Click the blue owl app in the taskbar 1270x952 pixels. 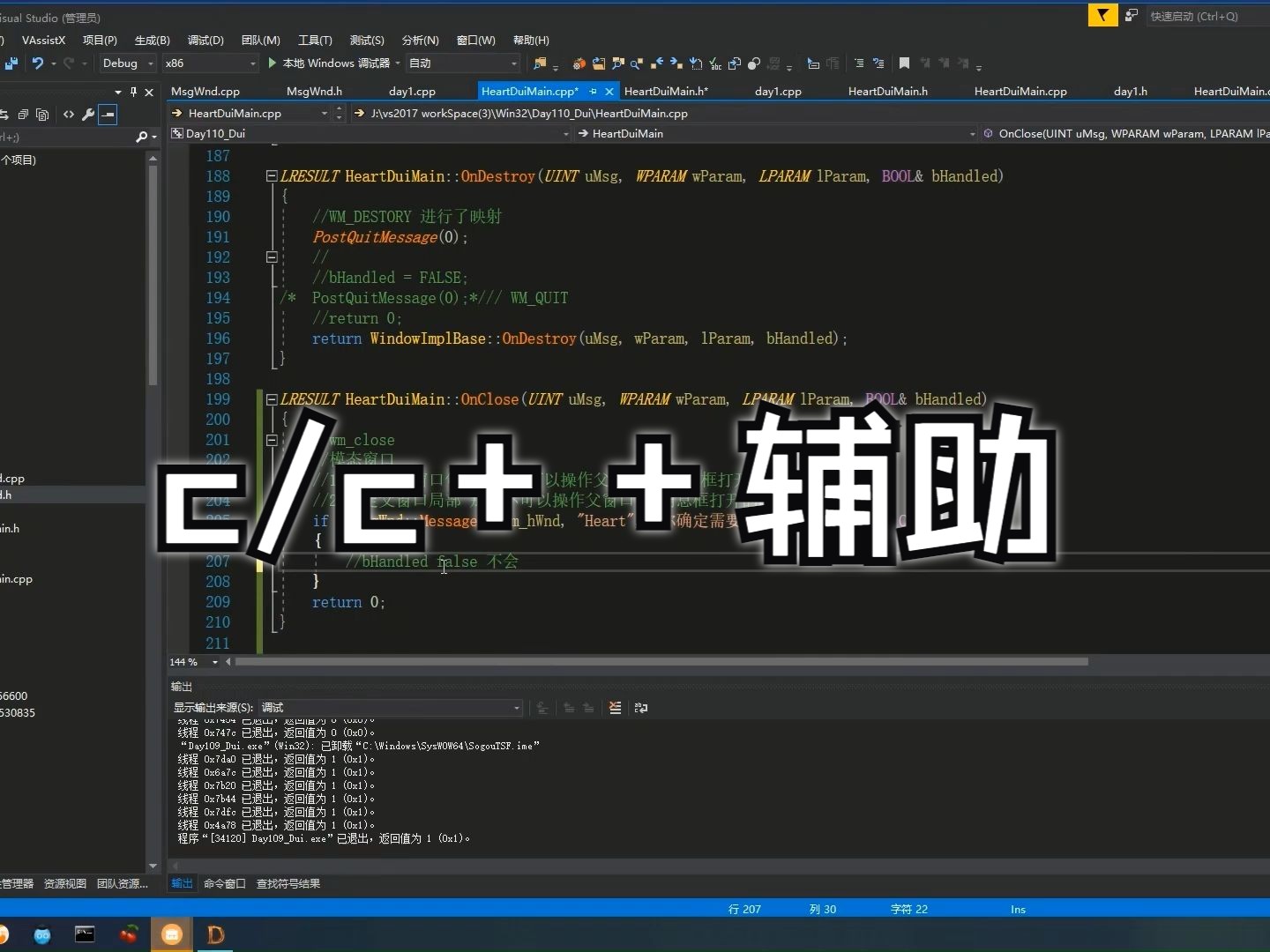(x=42, y=934)
